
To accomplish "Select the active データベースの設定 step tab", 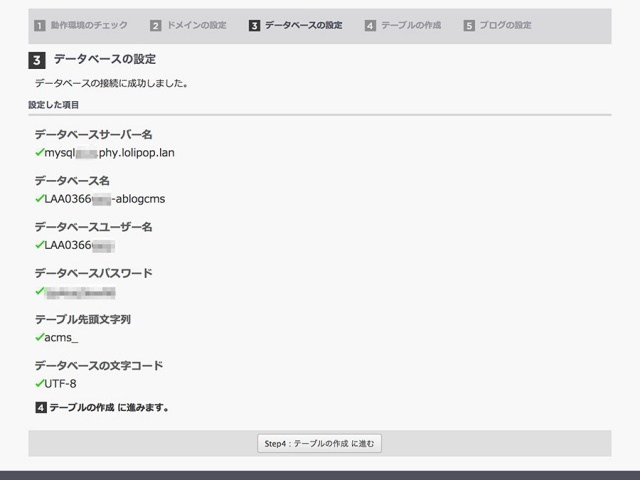I will click(303, 25).
